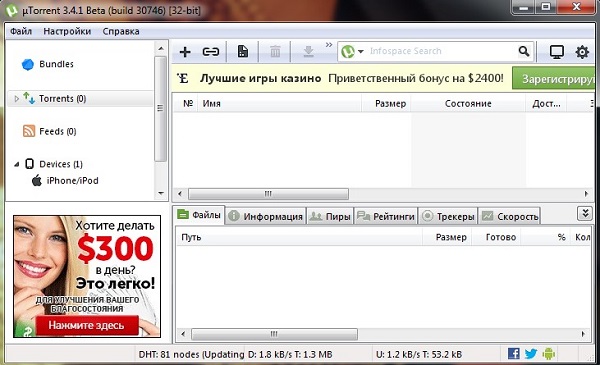Expand the toolbar overflow chevron
Viewport: 600px width, 365px height.
329,45
